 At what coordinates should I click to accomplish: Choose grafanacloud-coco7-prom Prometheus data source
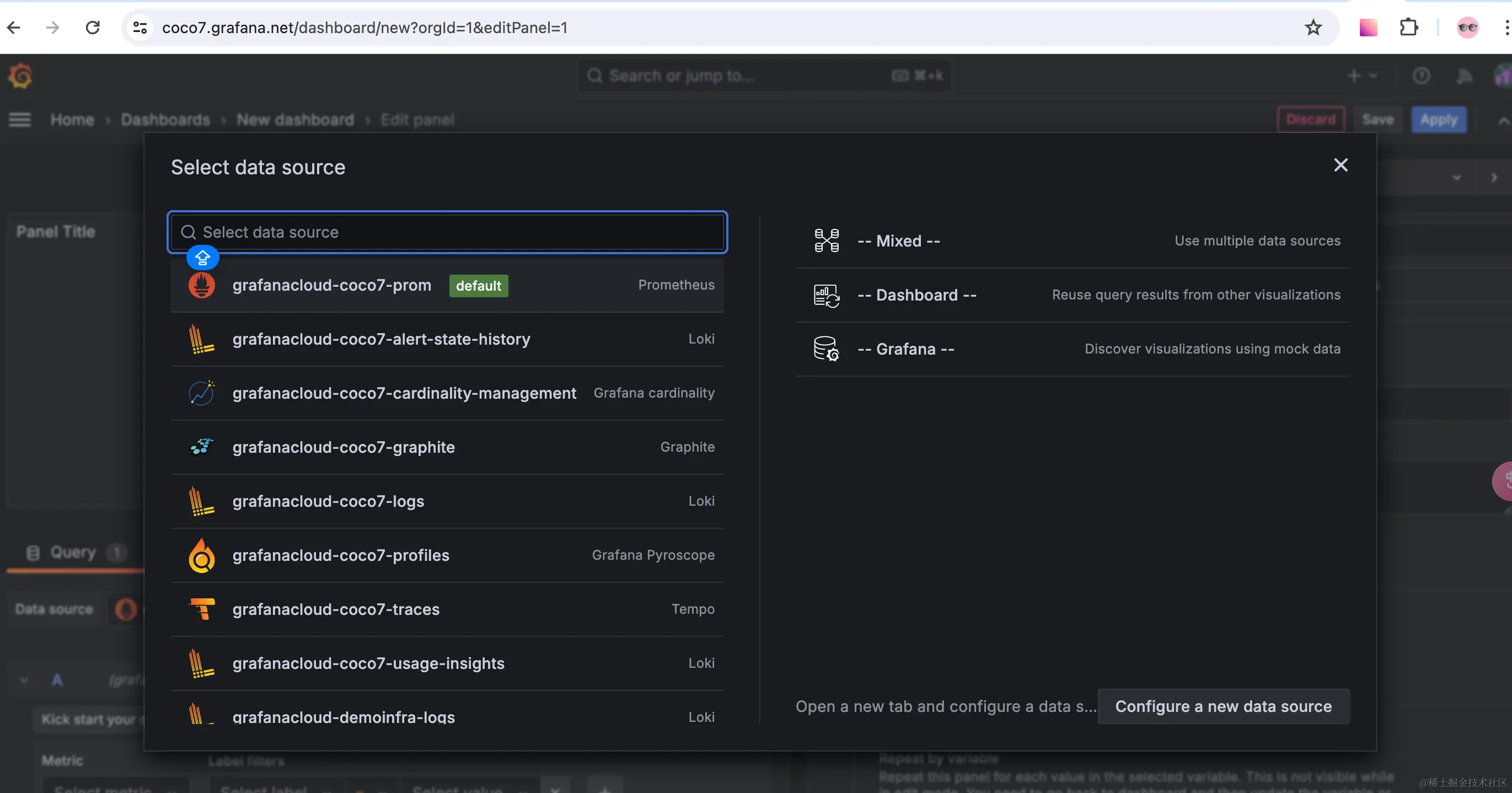pyautogui.click(x=447, y=285)
